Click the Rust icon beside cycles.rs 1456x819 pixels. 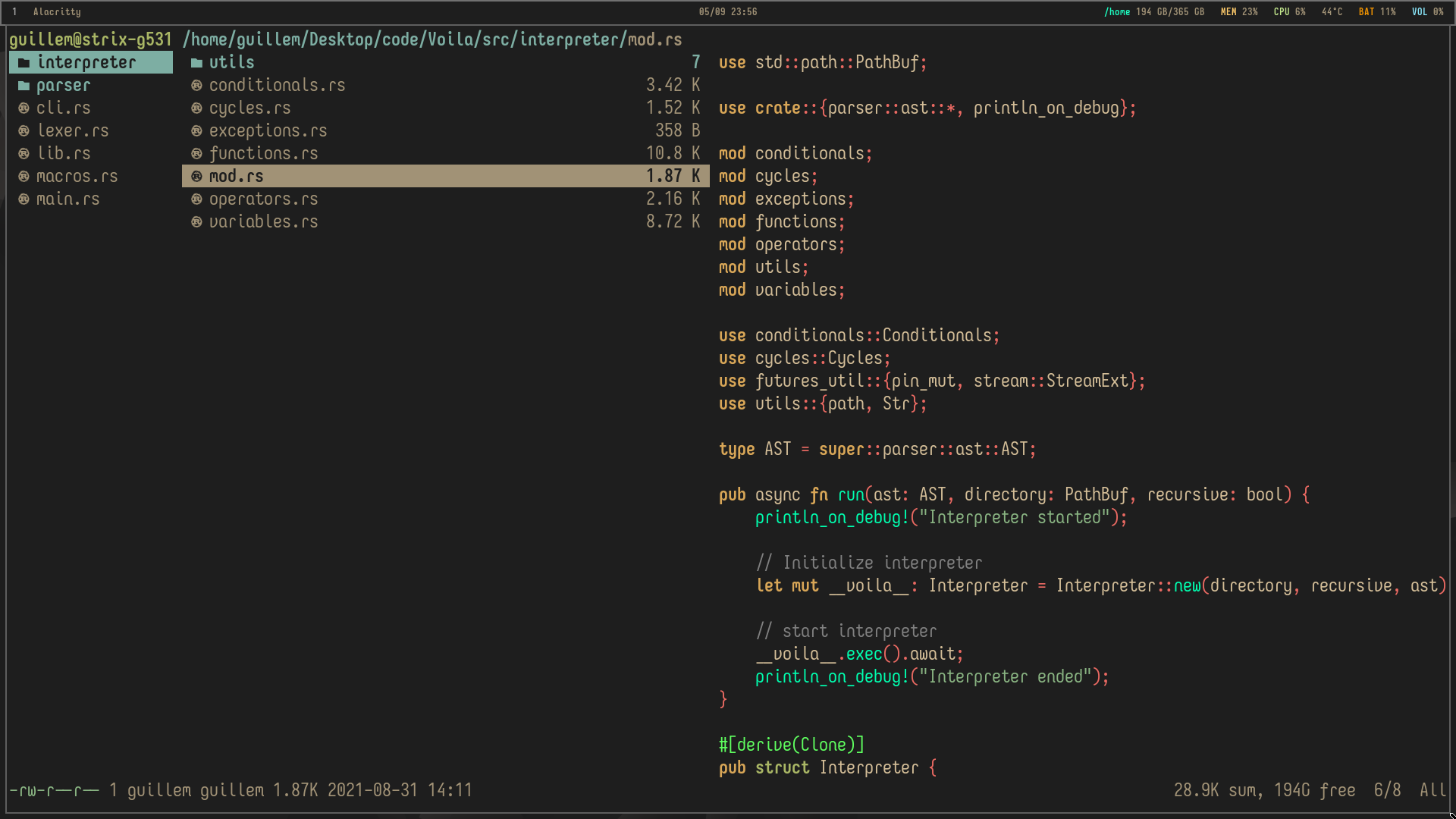click(196, 108)
